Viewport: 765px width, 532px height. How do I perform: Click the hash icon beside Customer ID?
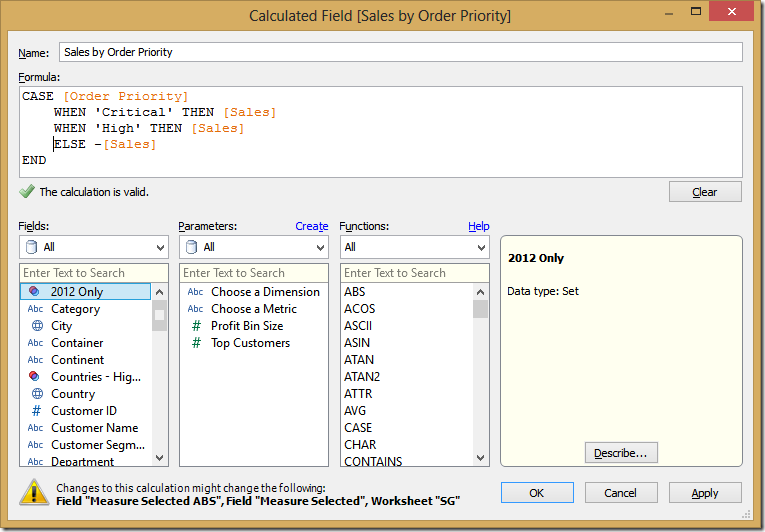[x=36, y=411]
